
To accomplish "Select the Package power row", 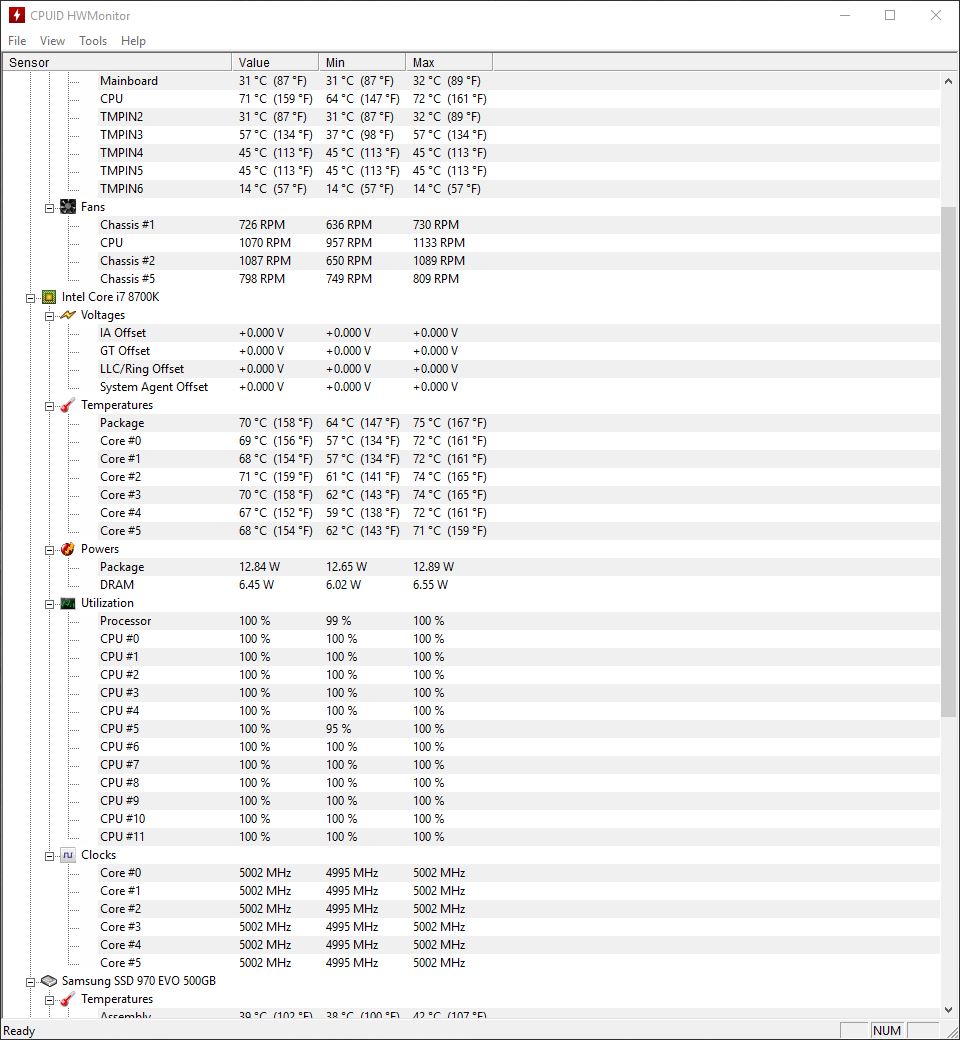I will (x=519, y=567).
